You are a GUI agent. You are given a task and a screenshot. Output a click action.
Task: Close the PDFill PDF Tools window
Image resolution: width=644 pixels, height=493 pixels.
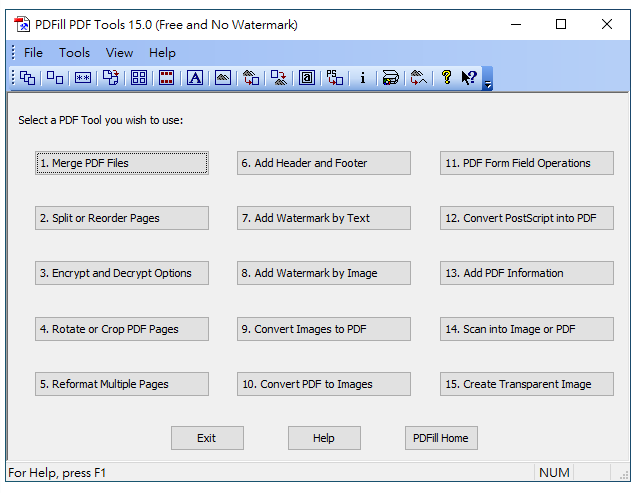(607, 25)
